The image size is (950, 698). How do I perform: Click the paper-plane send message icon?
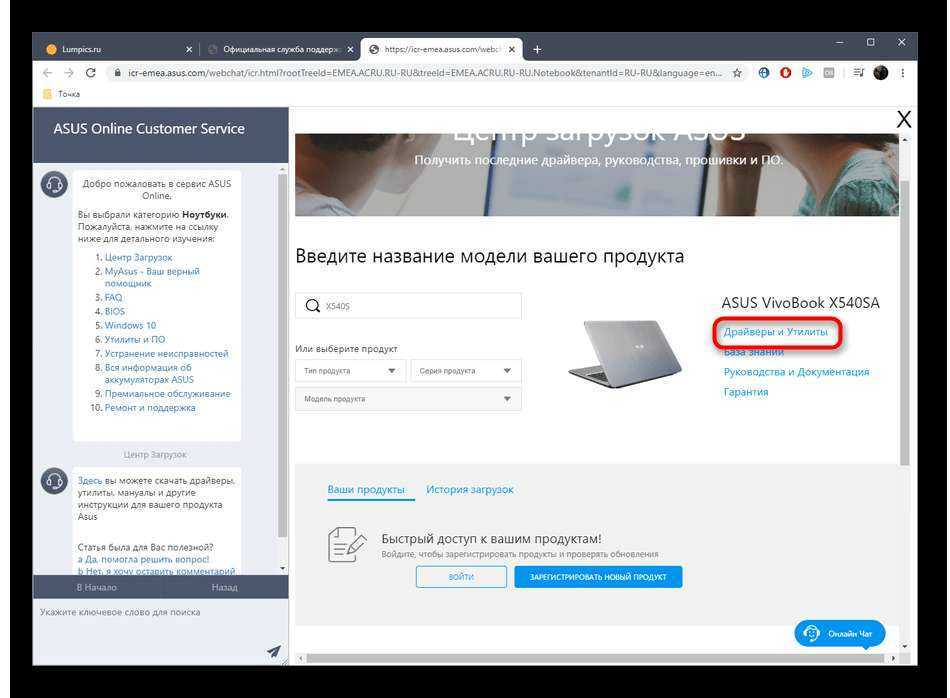(x=273, y=651)
